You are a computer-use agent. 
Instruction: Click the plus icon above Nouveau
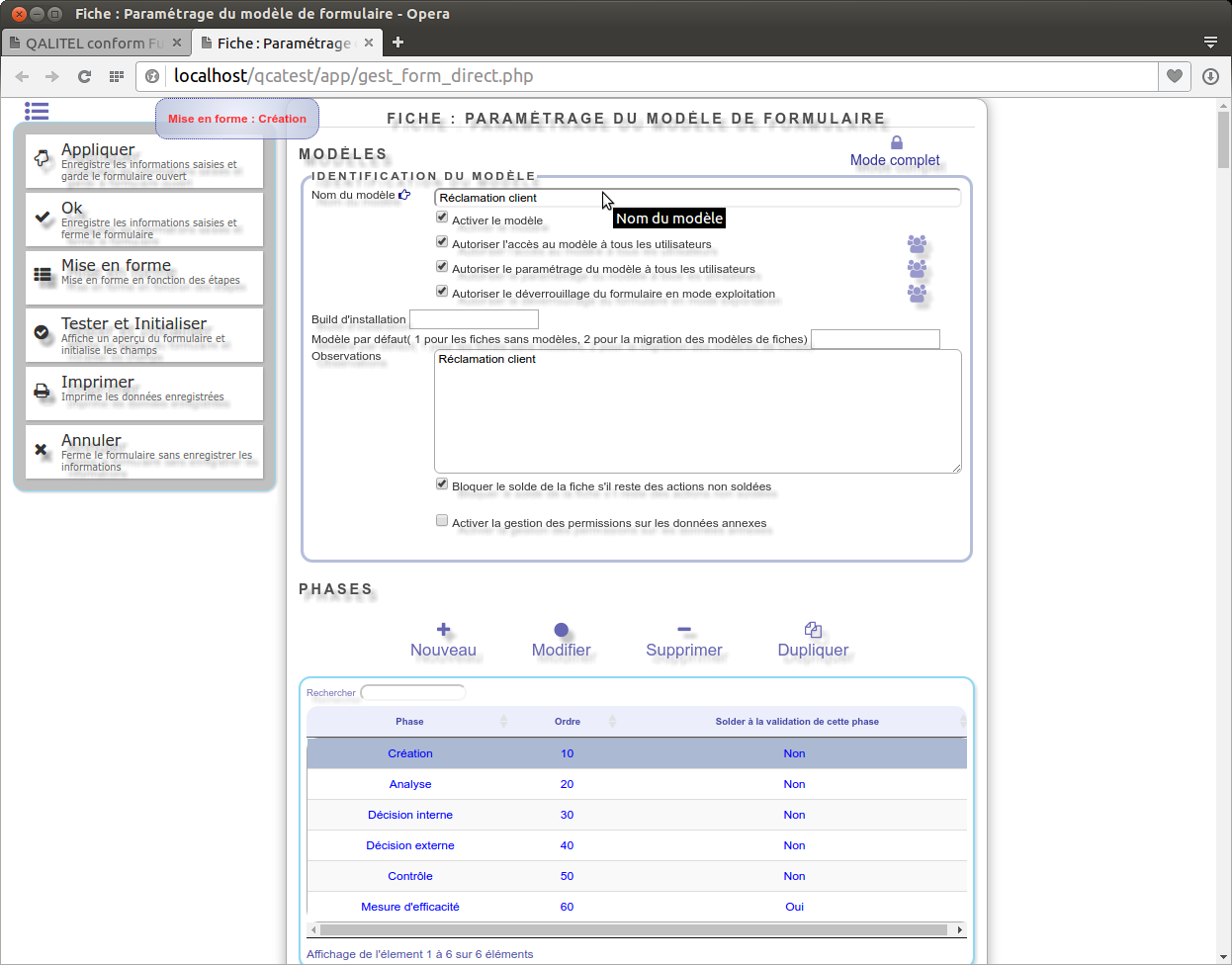443,630
